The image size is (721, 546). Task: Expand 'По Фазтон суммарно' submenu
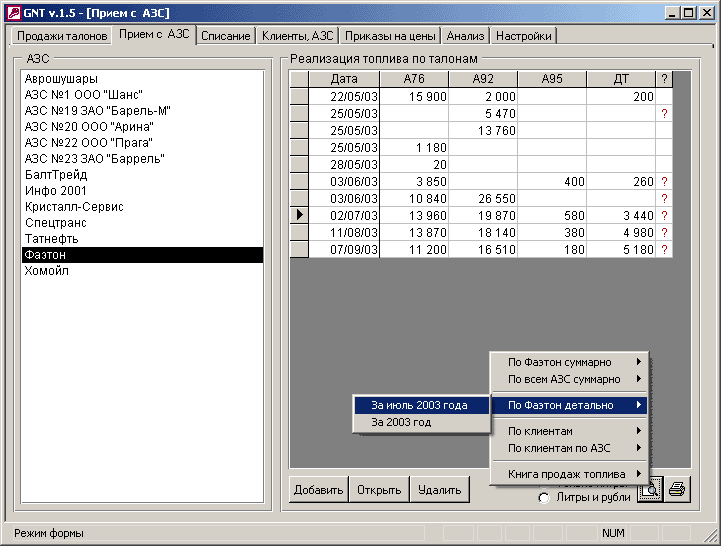click(569, 362)
